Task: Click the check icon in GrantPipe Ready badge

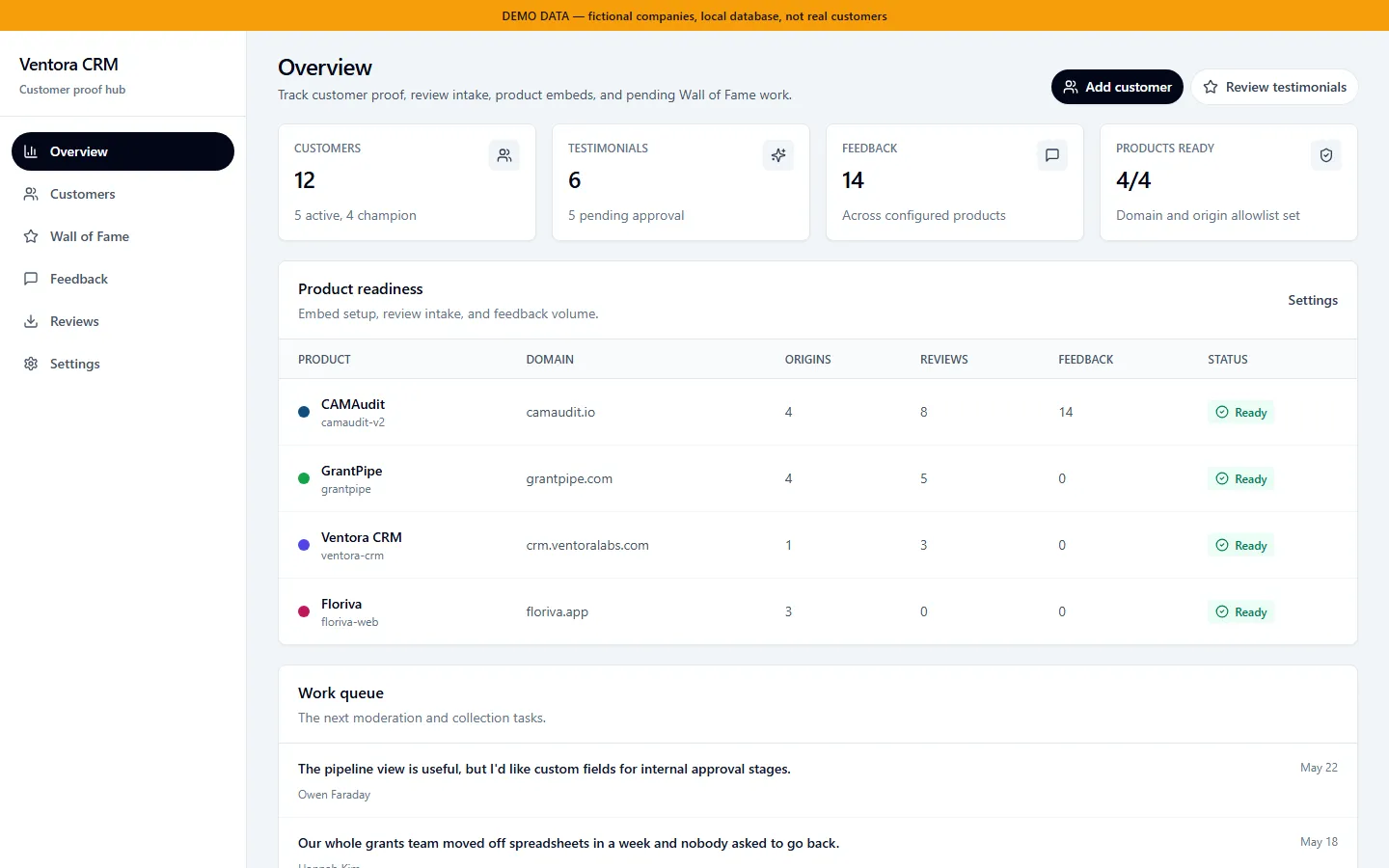Action: click(1222, 478)
